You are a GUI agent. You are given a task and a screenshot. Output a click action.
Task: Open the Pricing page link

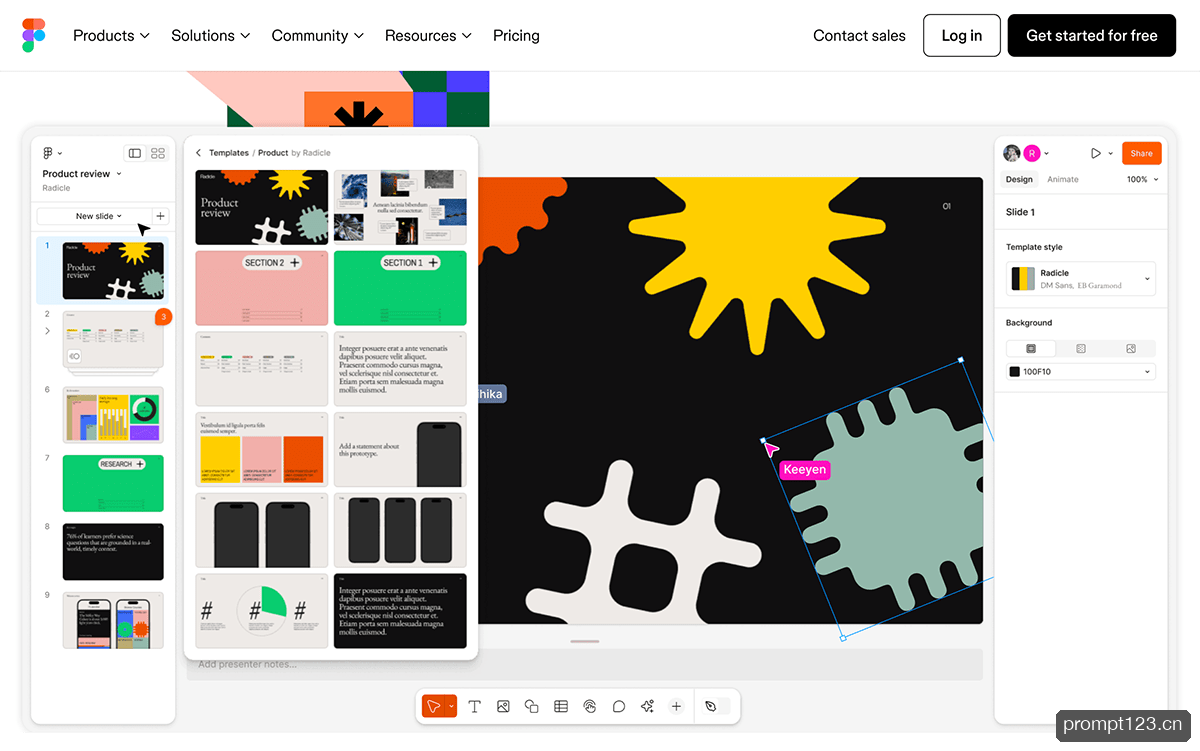pyautogui.click(x=516, y=35)
